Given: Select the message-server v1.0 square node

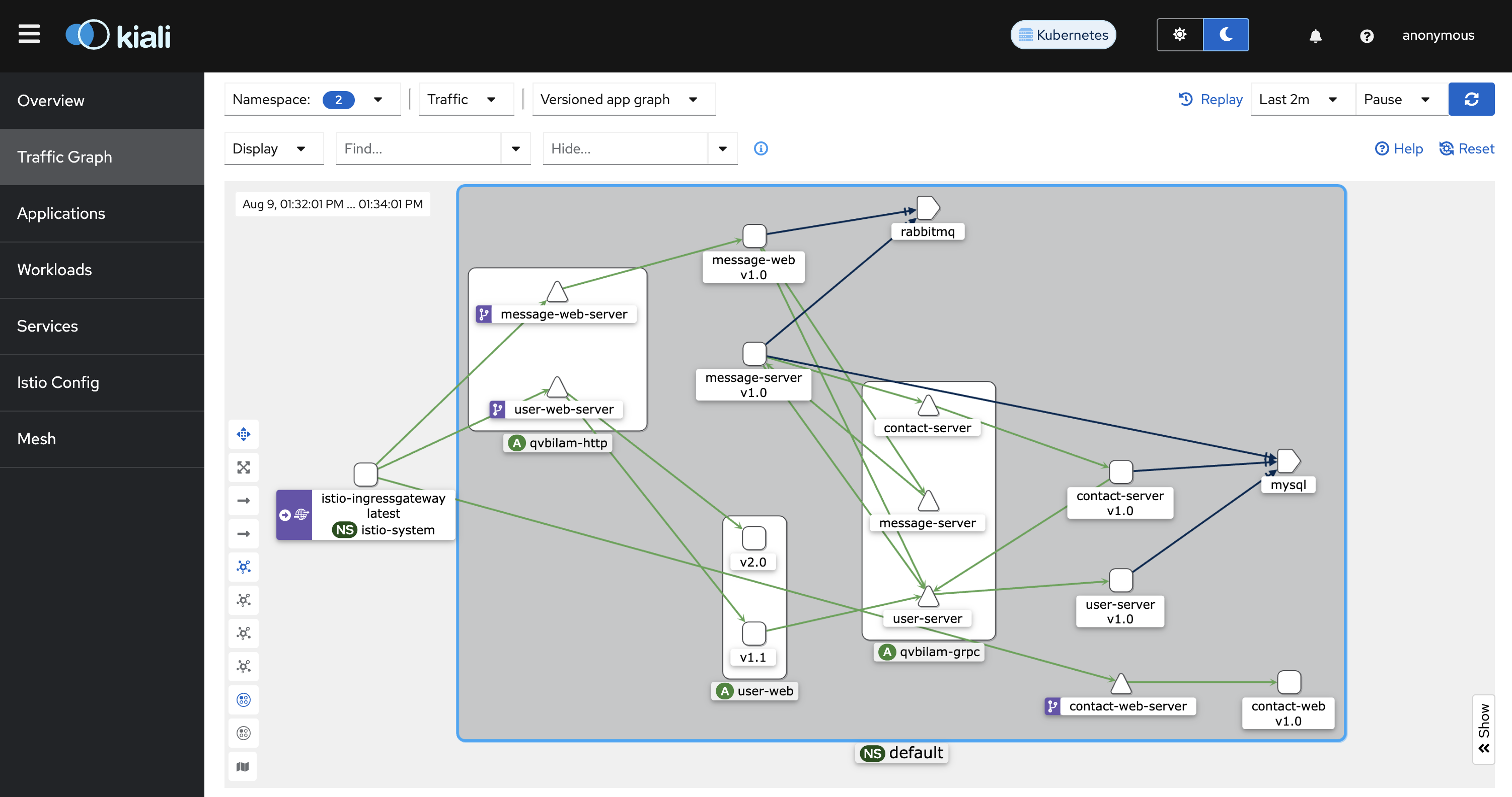Looking at the screenshot, I should point(754,354).
